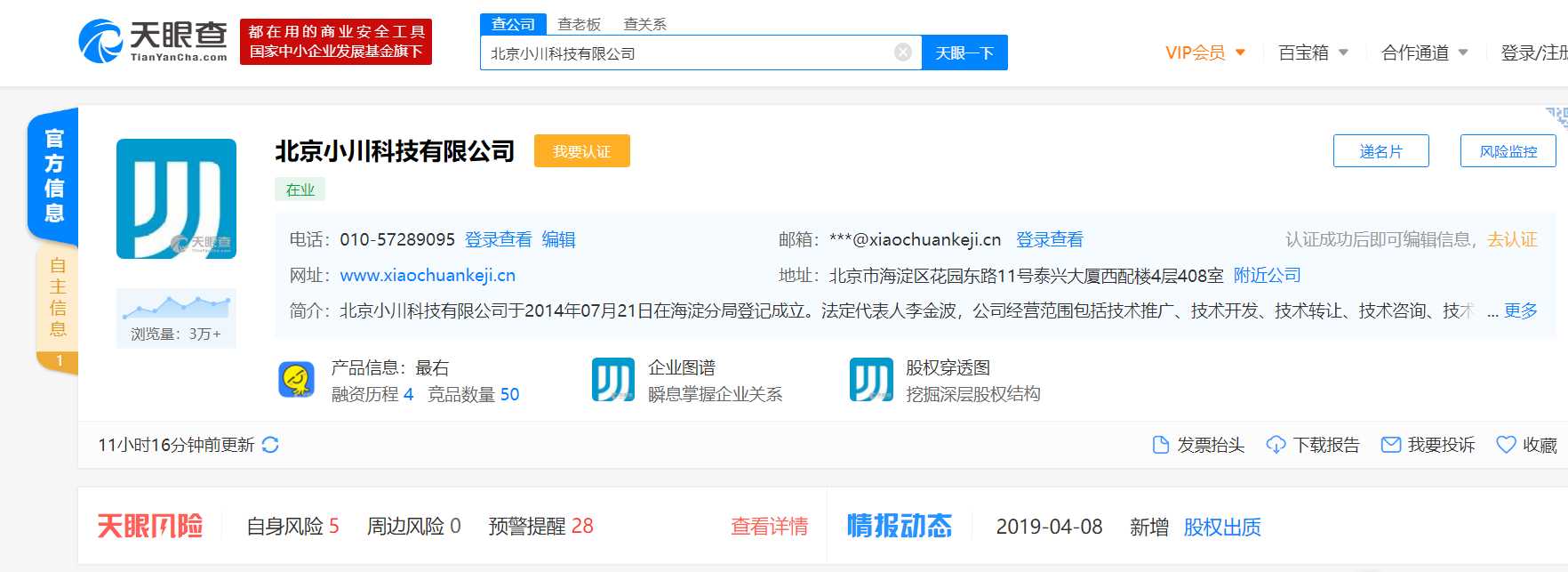Viewport: 1568px width, 572px height.
Task: Expand the 百宝箱 dropdown
Action: [1313, 52]
